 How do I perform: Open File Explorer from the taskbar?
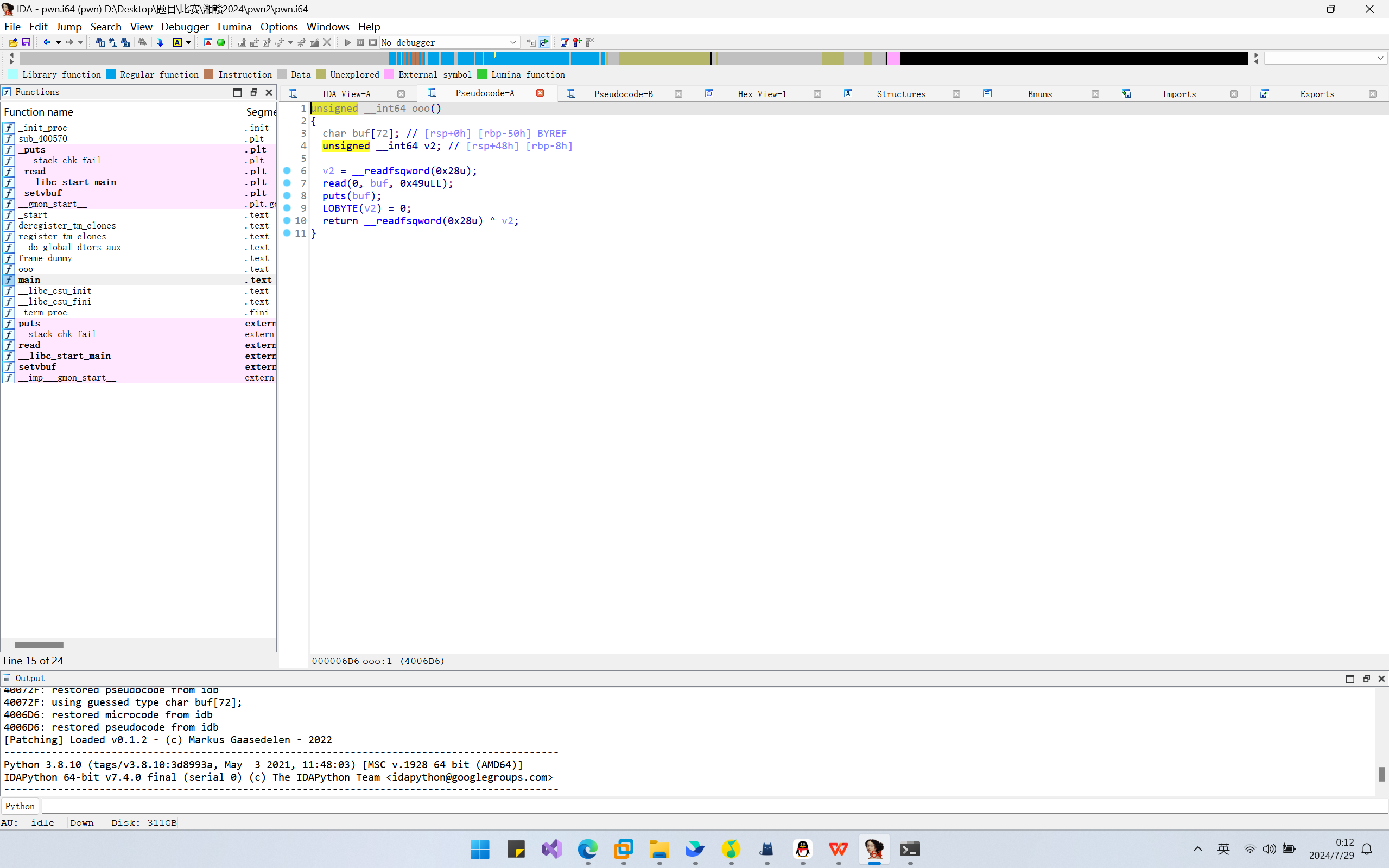[x=659, y=848]
